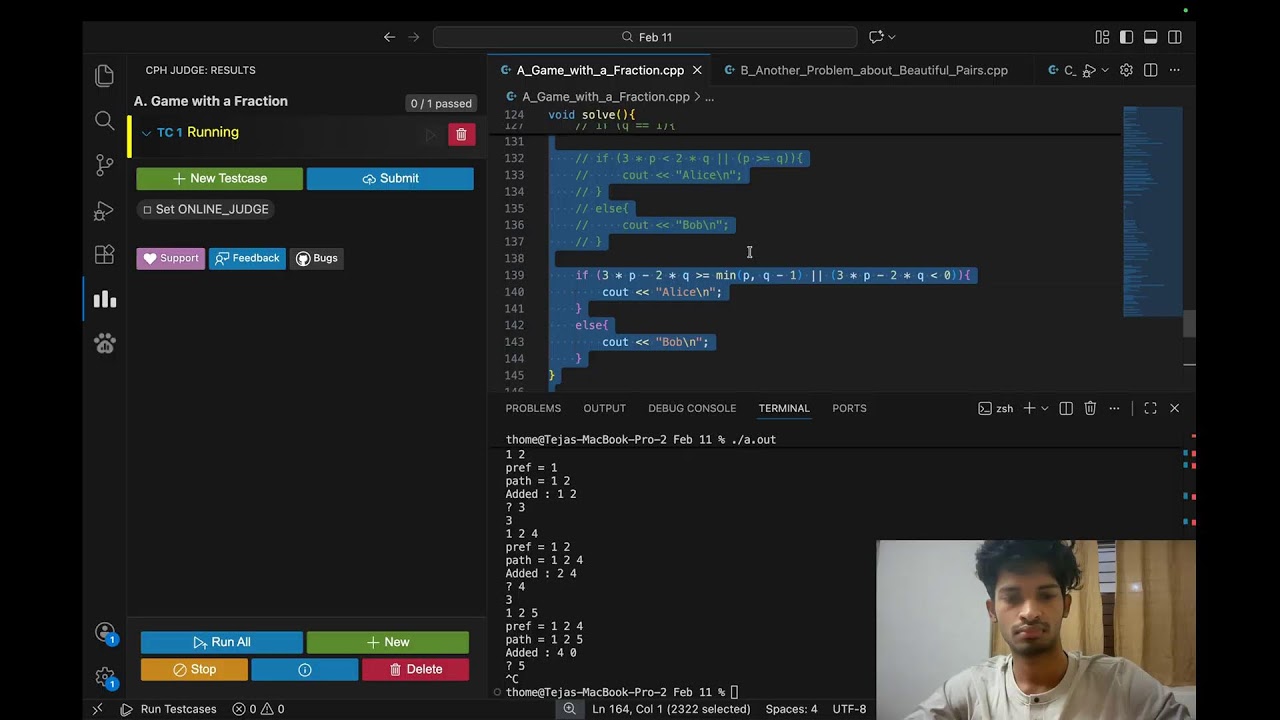
Task: Open the Explorer view in activity bar
Action: (104, 76)
